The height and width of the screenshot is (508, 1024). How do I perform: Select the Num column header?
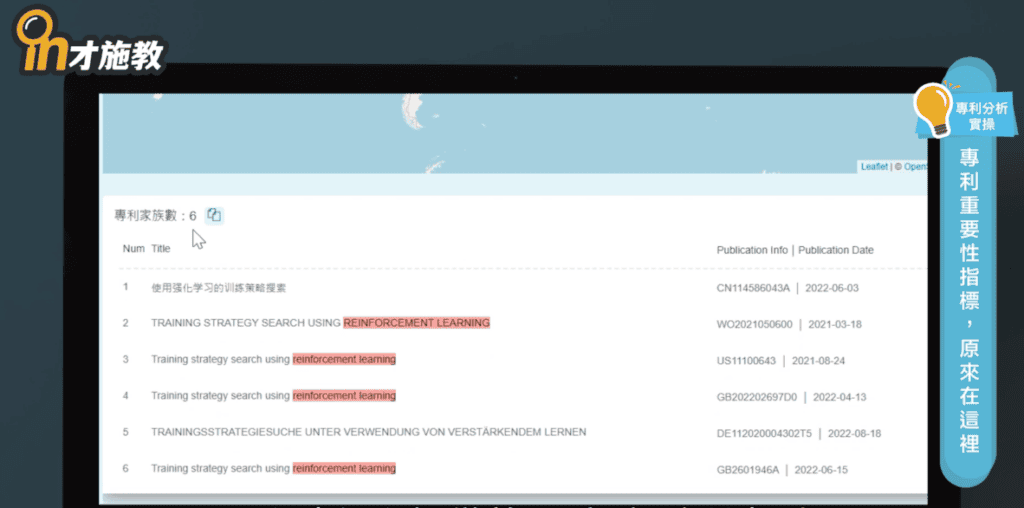click(x=133, y=249)
